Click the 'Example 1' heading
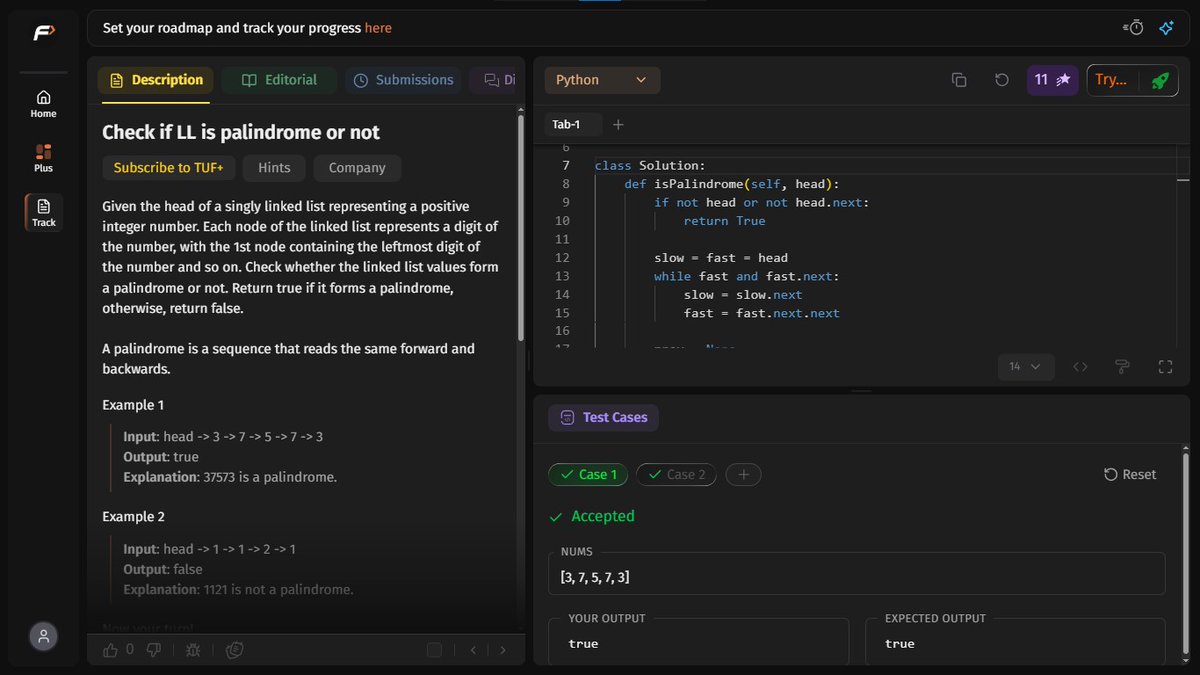 click(134, 405)
